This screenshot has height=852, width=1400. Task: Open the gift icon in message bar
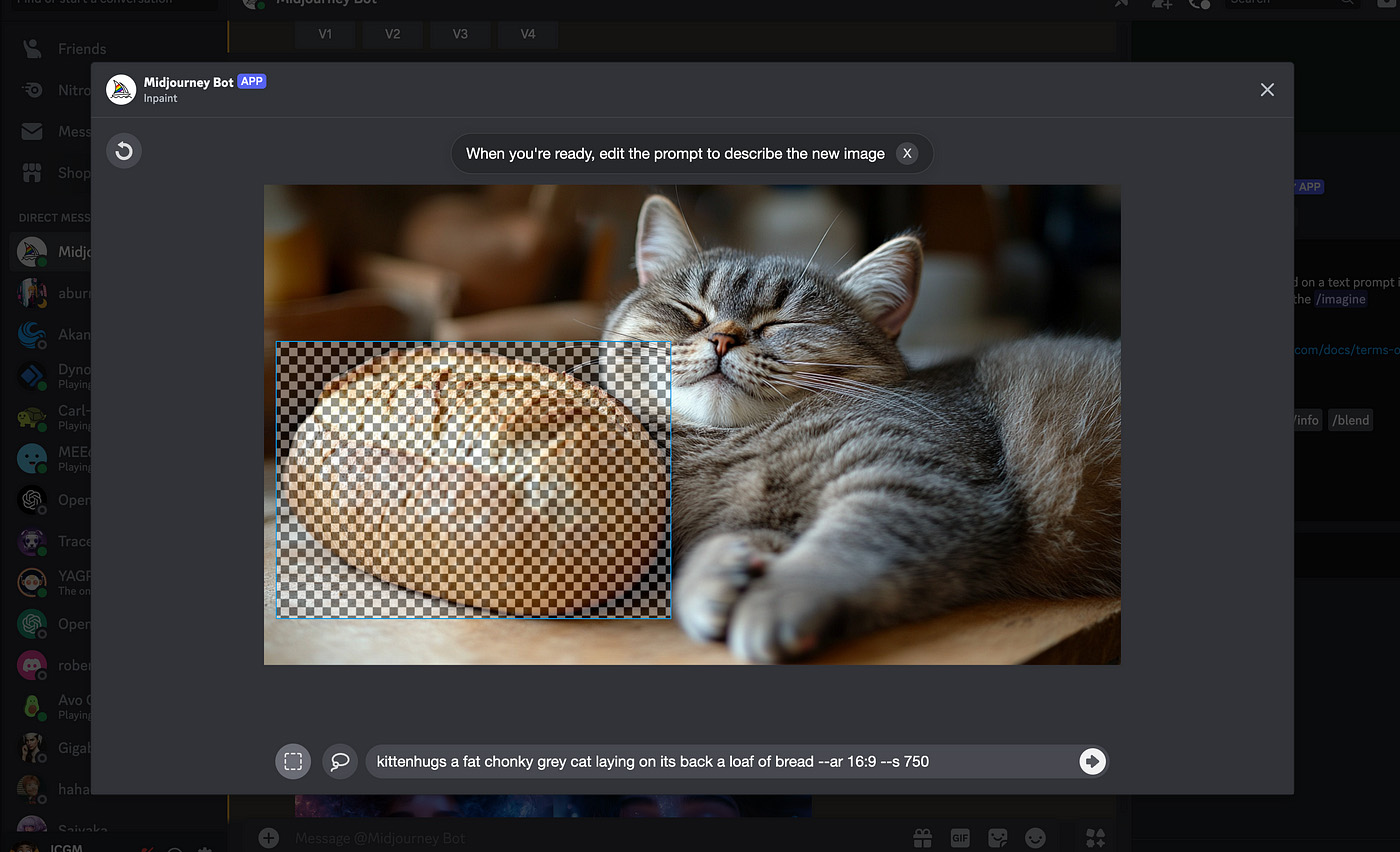click(922, 838)
